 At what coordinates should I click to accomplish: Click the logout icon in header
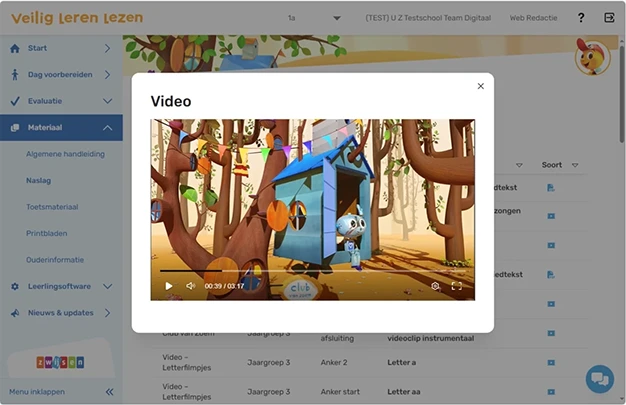[x=609, y=18]
